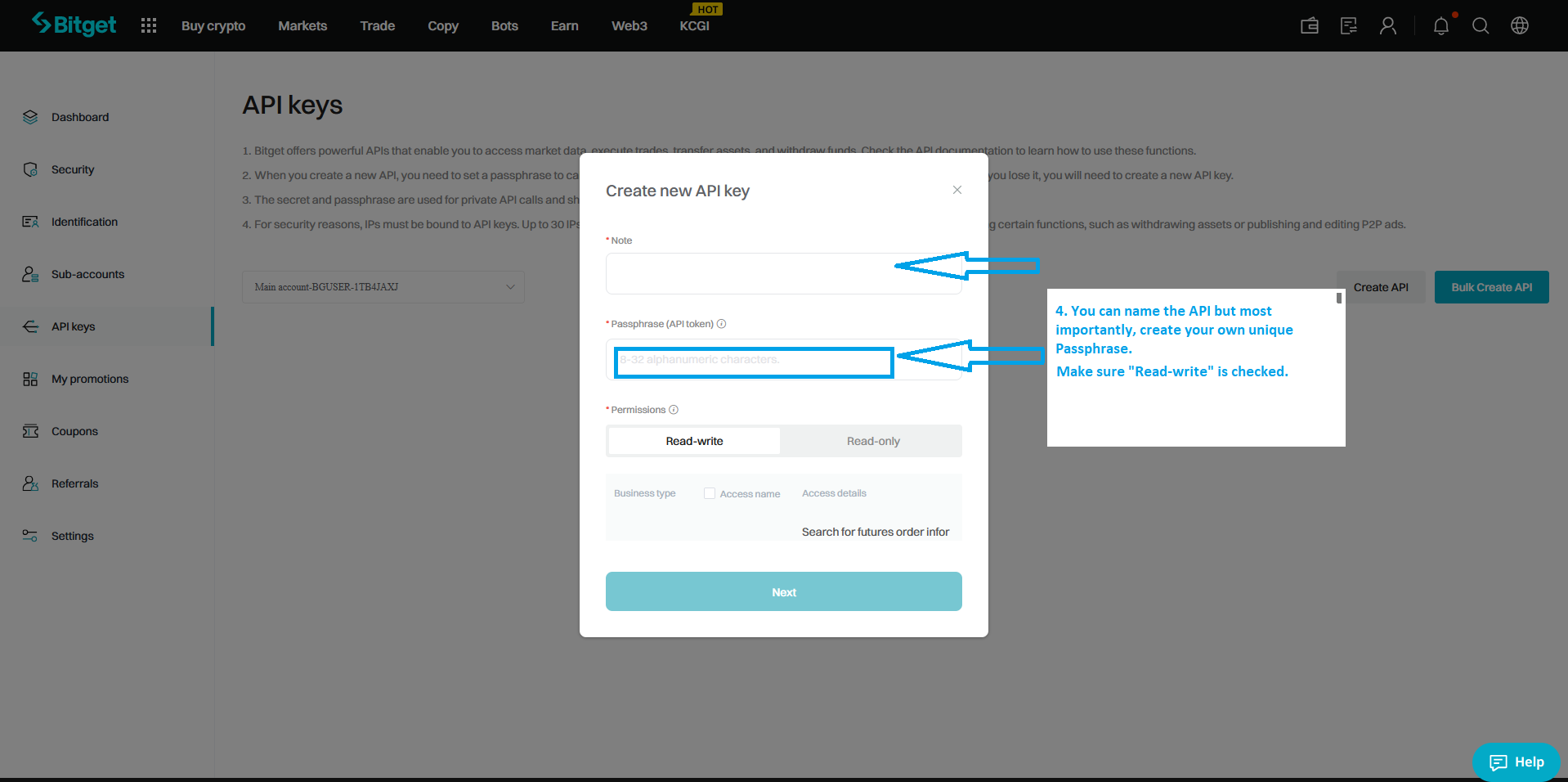
Task: Open the wallet assets icon
Action: (1310, 25)
